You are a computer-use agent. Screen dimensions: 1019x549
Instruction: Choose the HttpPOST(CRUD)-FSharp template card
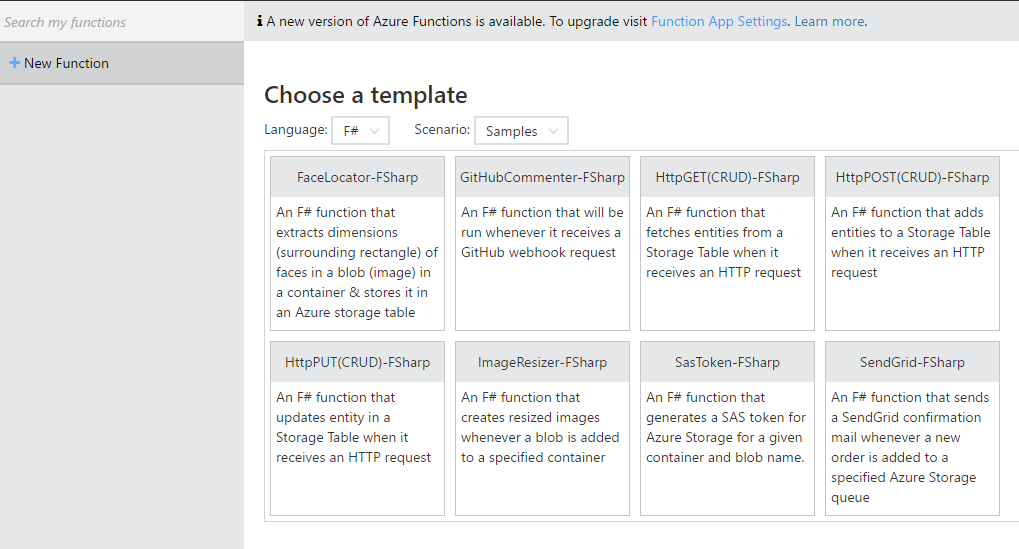click(912, 178)
